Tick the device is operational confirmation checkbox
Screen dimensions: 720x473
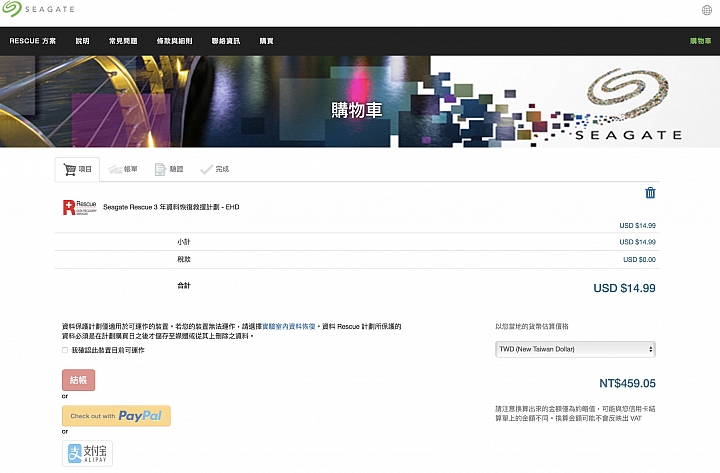[65, 350]
